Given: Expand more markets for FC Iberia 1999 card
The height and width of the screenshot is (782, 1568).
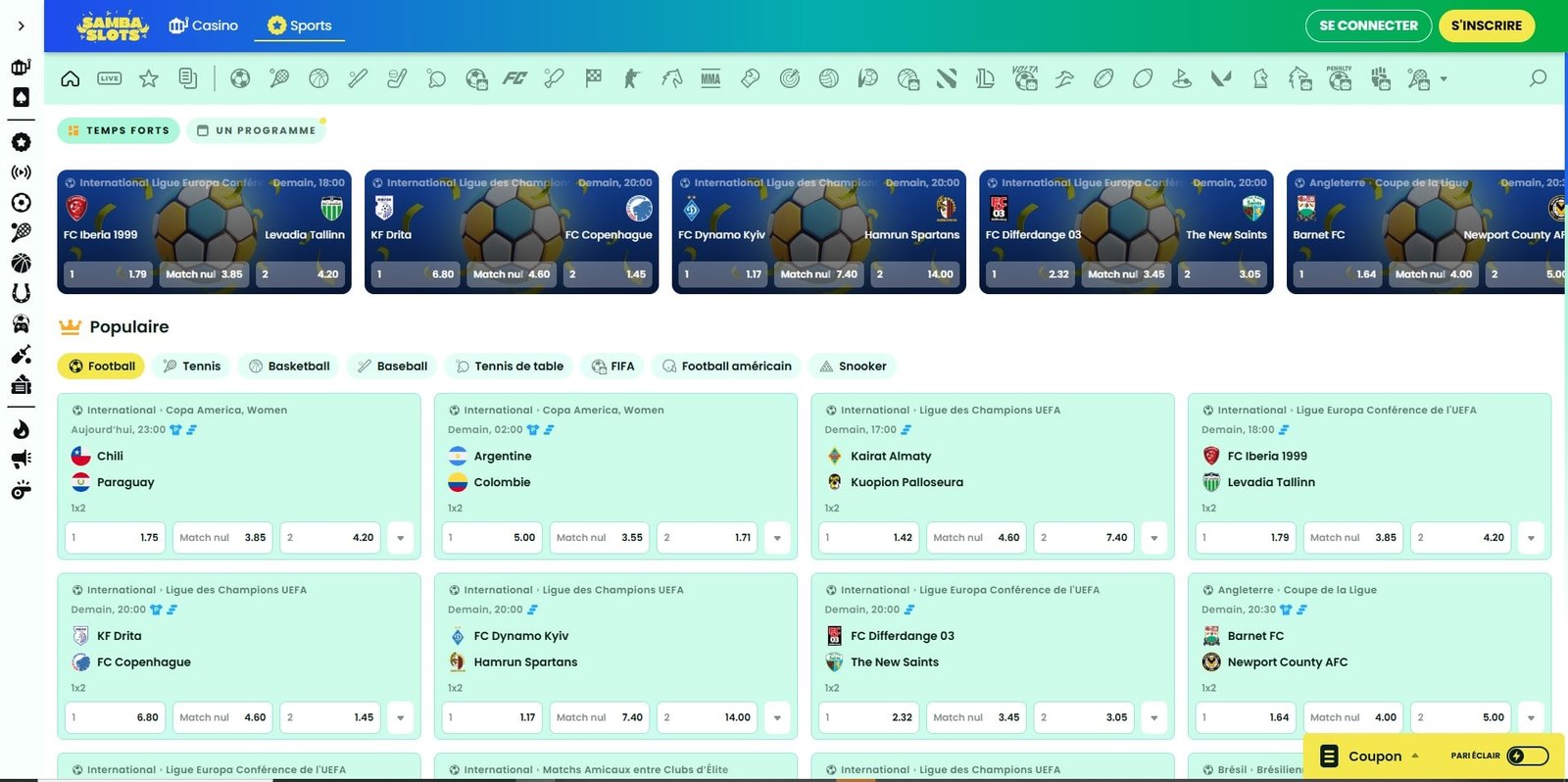Looking at the screenshot, I should point(1531,538).
